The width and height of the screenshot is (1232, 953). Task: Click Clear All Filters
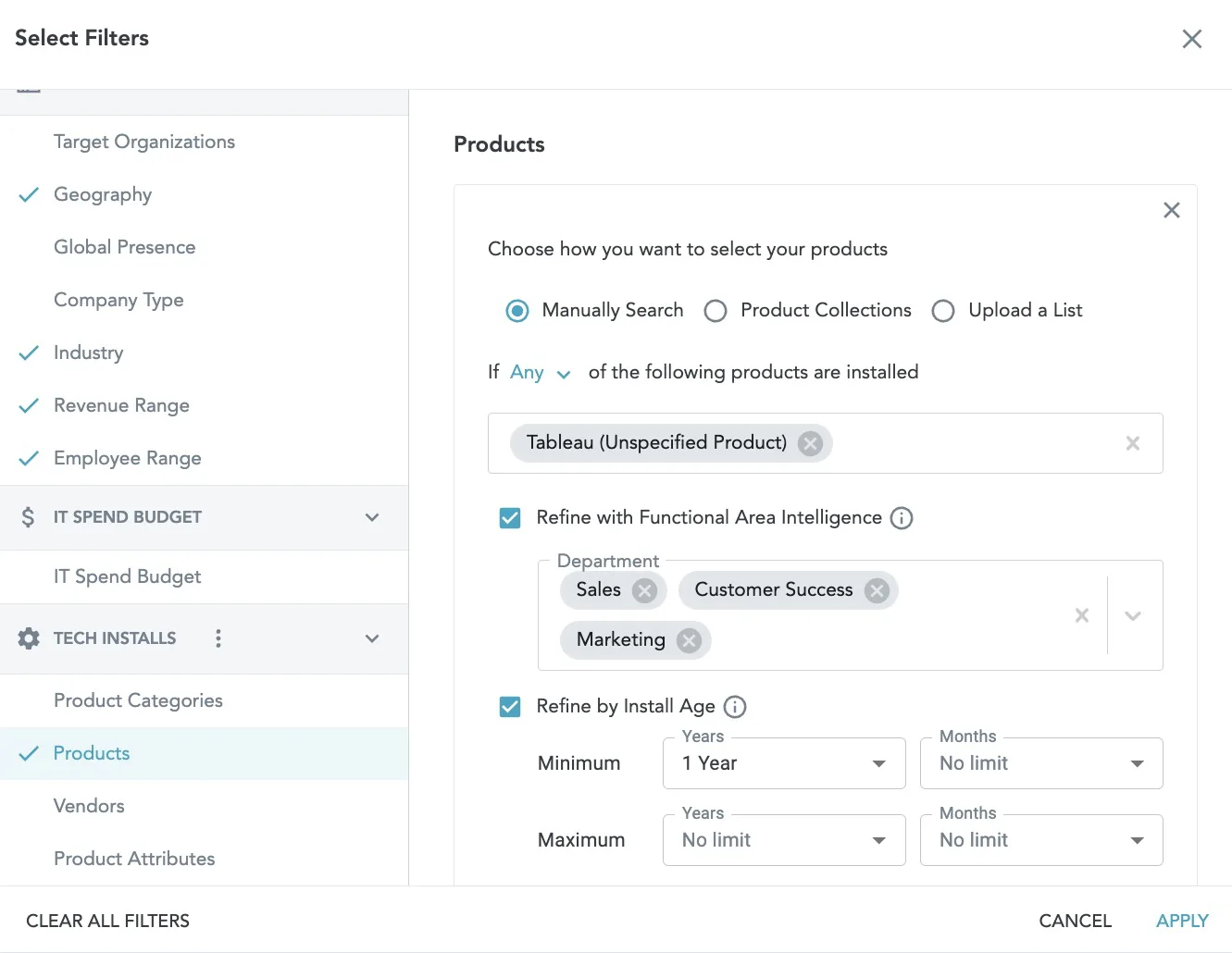coord(107,921)
